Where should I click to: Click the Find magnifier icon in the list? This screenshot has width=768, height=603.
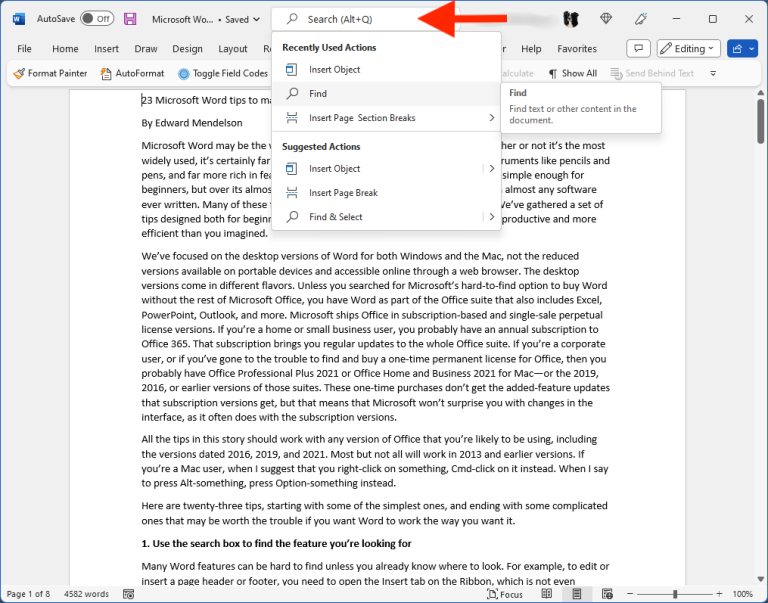[x=292, y=93]
